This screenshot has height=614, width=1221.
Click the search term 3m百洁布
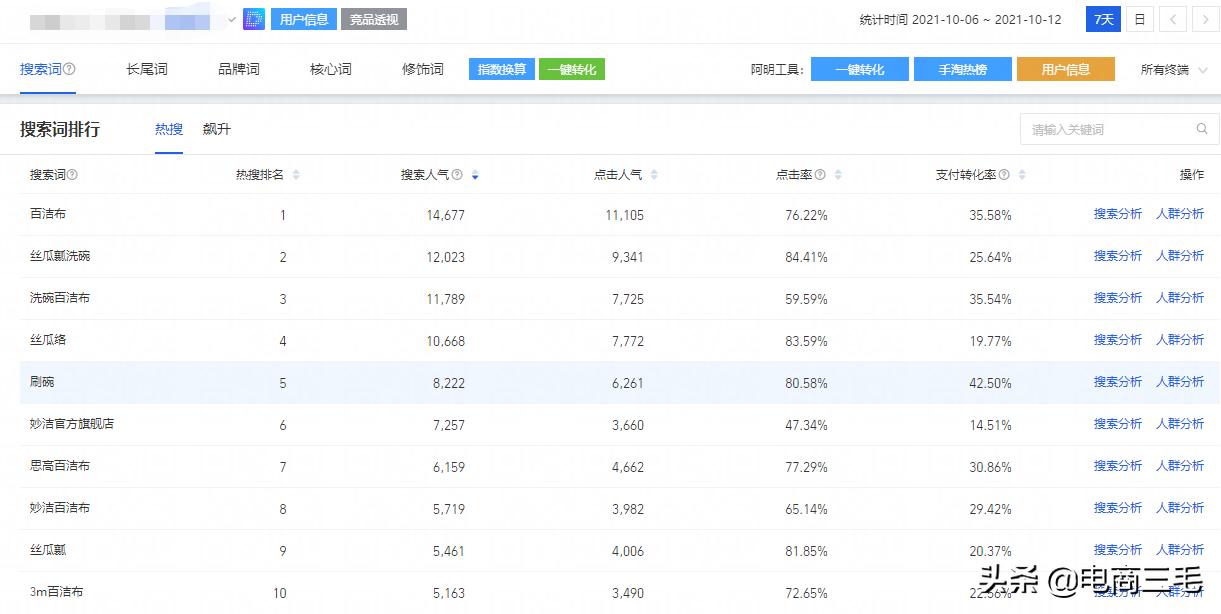[57, 592]
